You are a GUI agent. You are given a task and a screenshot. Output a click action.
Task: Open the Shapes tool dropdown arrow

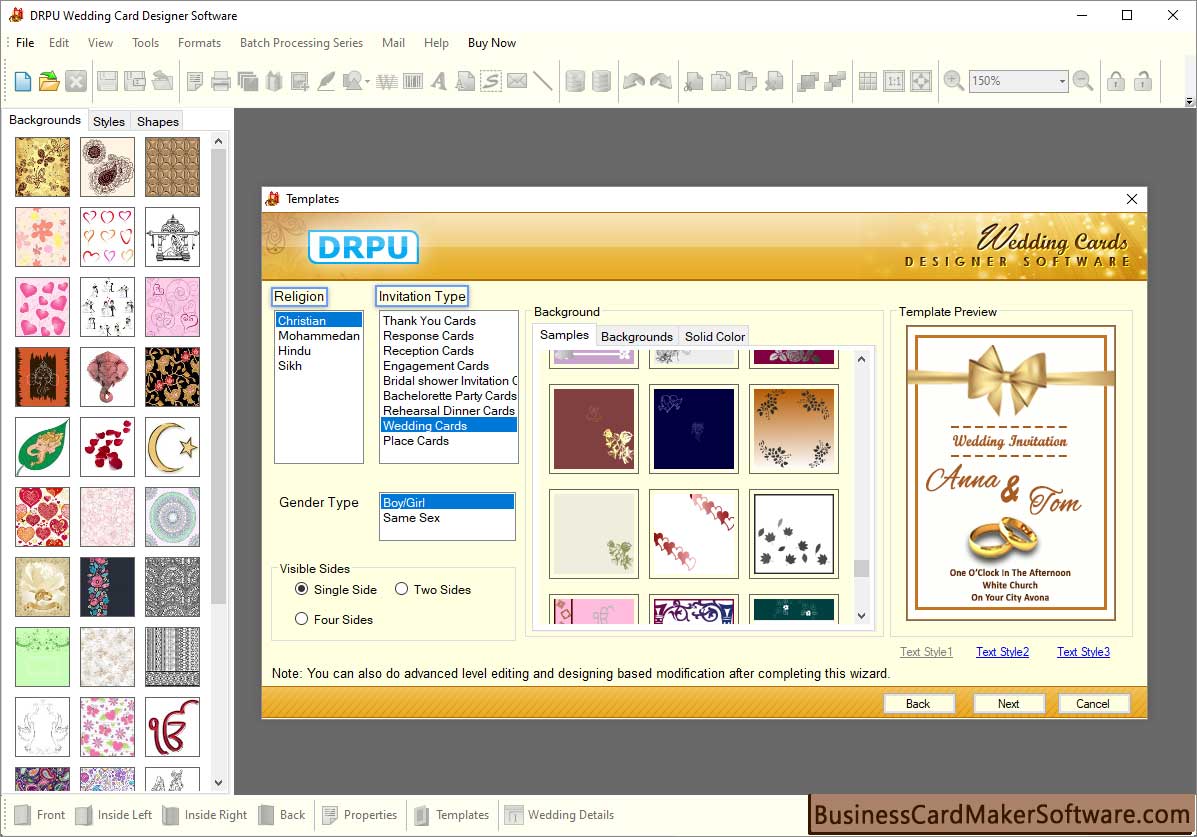pos(367,81)
